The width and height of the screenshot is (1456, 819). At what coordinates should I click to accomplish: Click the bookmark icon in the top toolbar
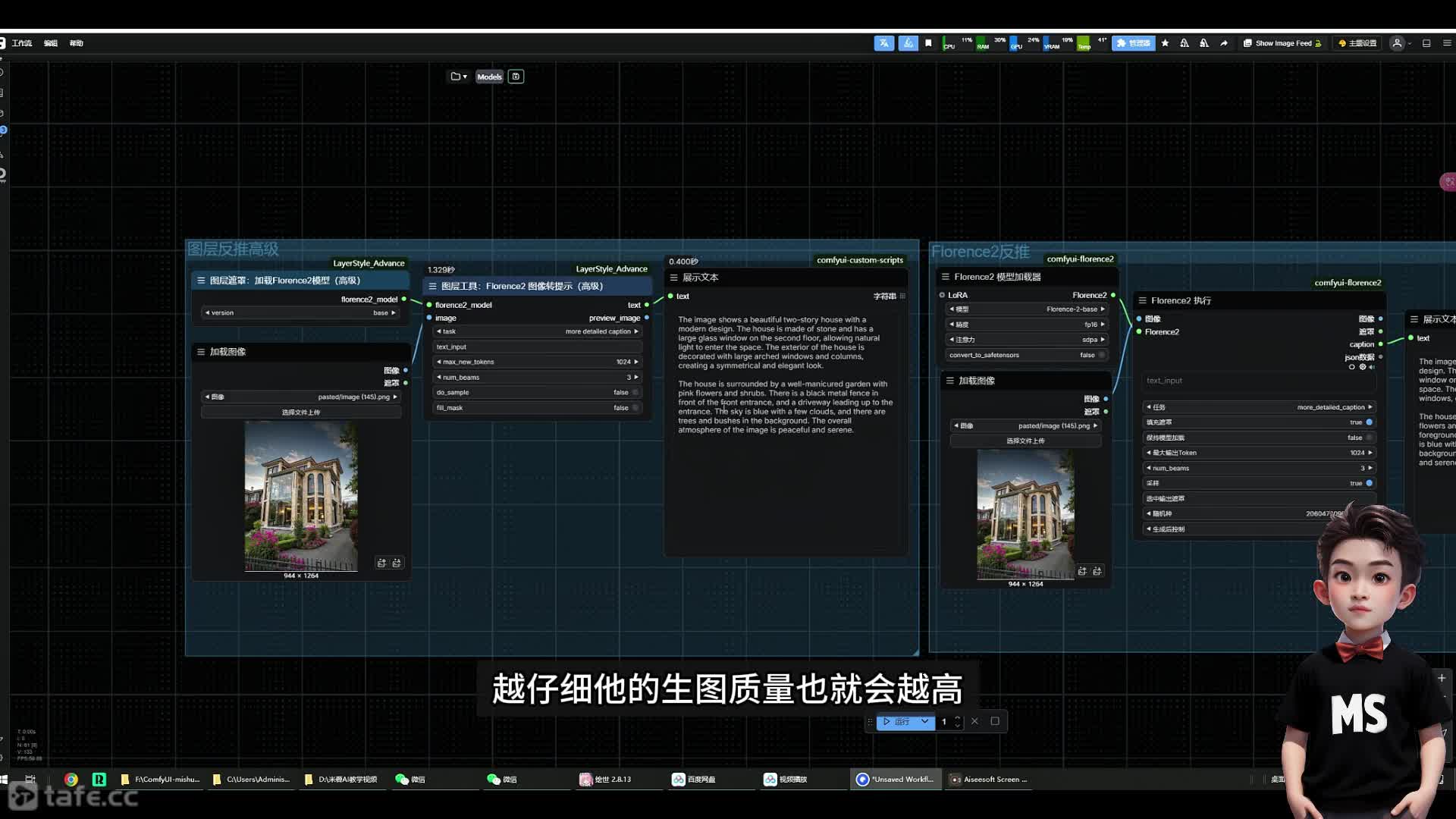[x=928, y=43]
